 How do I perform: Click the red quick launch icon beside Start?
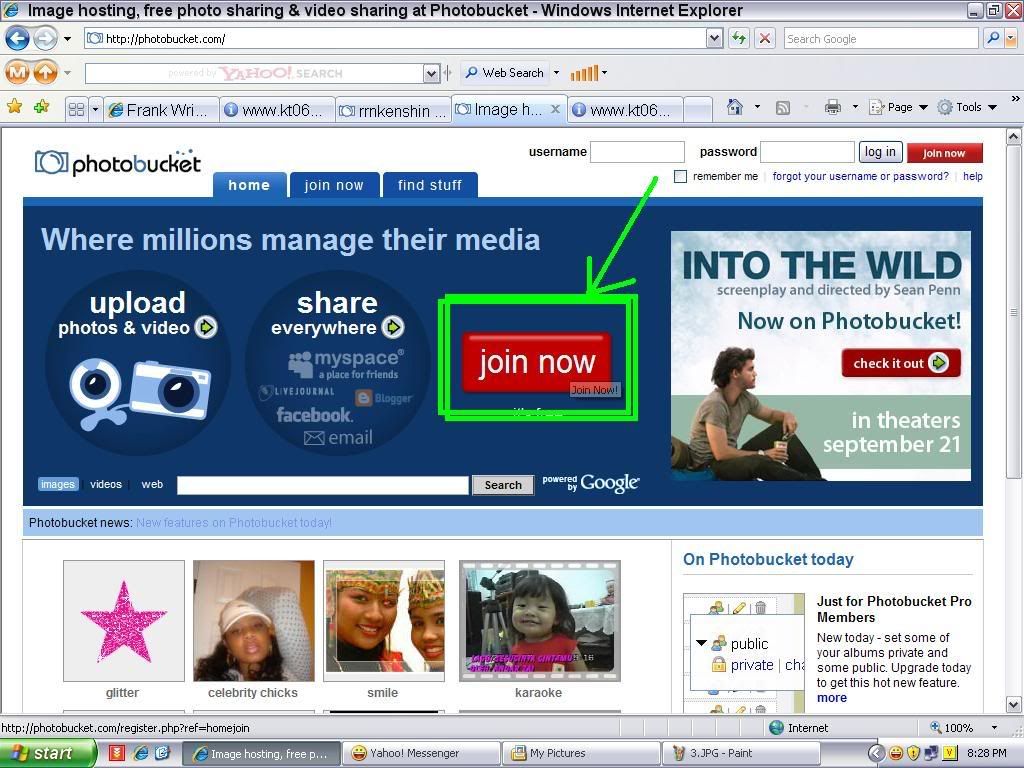click(117, 753)
